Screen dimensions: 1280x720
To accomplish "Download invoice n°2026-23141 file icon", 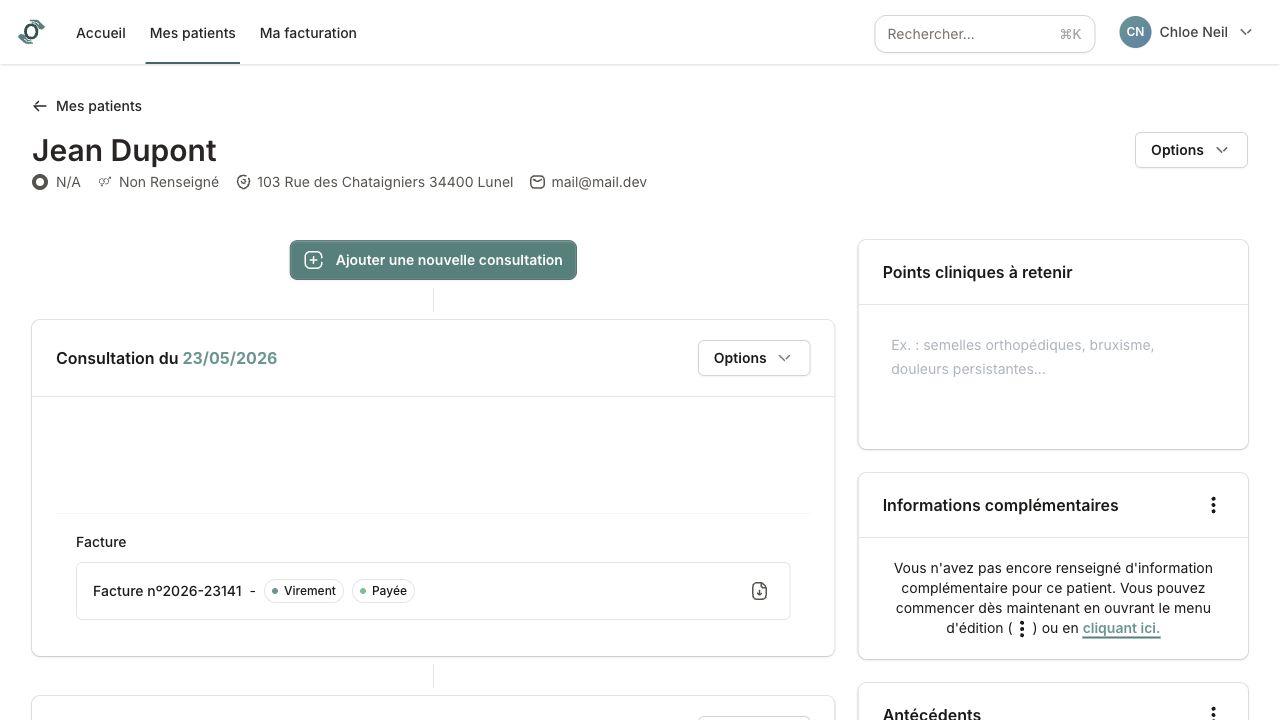I will click(759, 591).
